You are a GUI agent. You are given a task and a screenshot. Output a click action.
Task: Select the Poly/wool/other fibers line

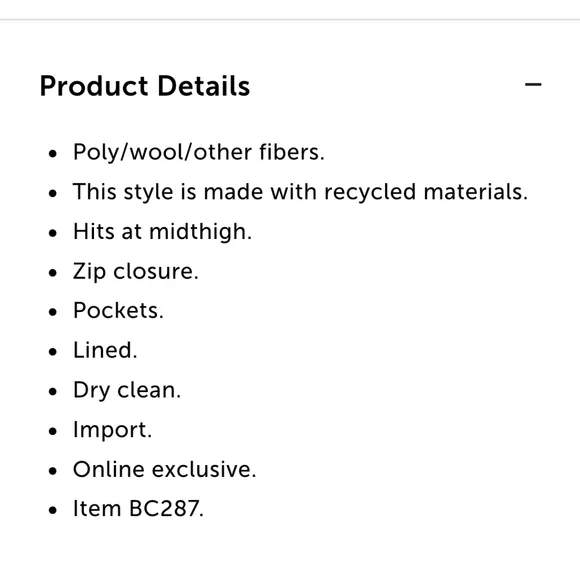[199, 152]
